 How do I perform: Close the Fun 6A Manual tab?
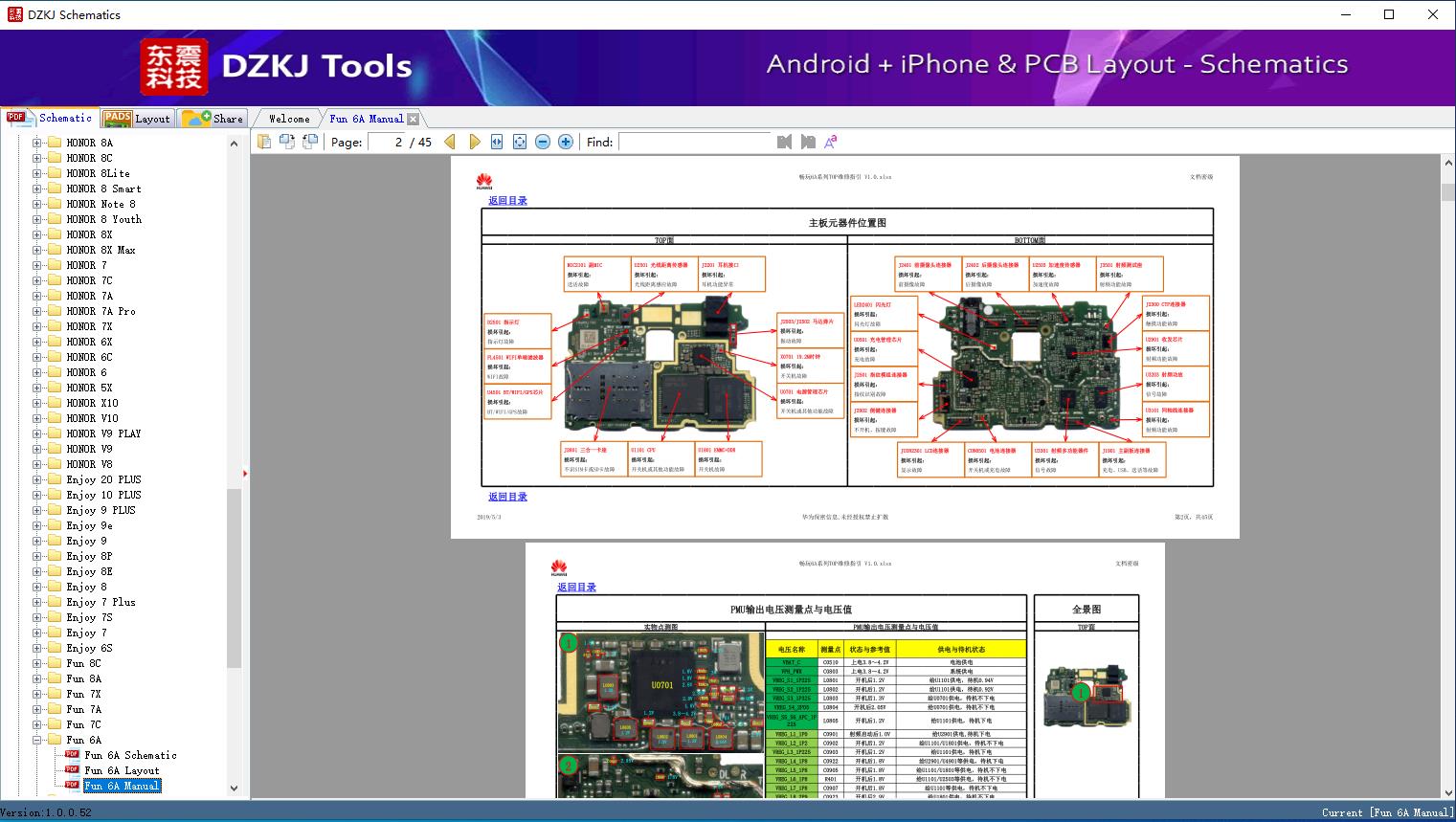413,119
